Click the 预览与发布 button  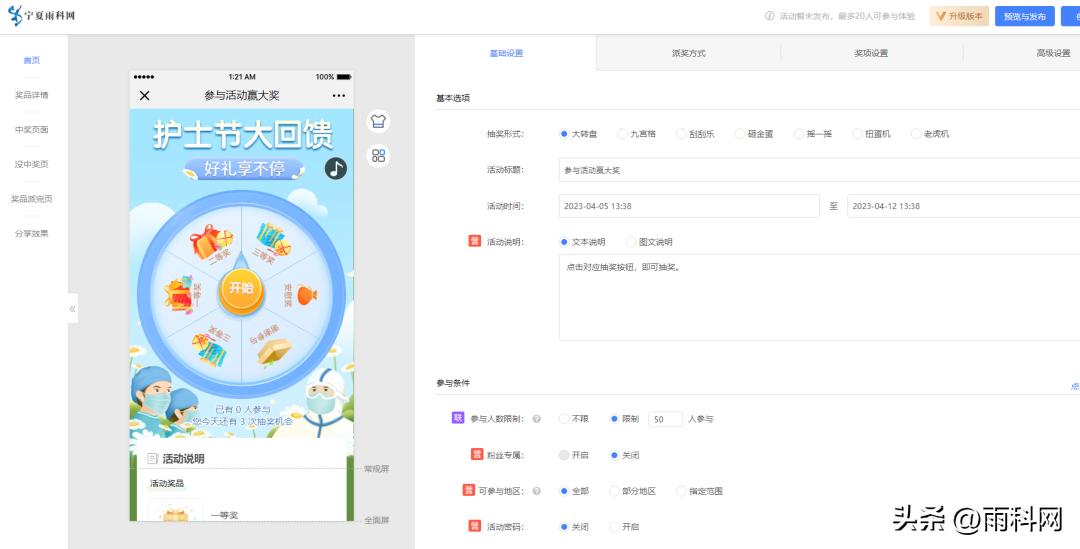coord(1024,16)
